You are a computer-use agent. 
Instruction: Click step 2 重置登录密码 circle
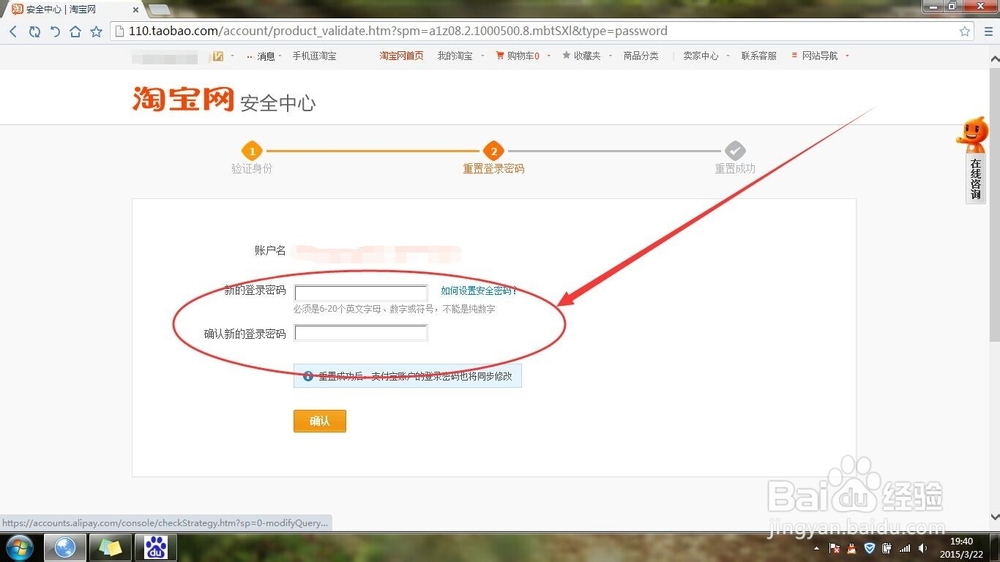click(493, 151)
